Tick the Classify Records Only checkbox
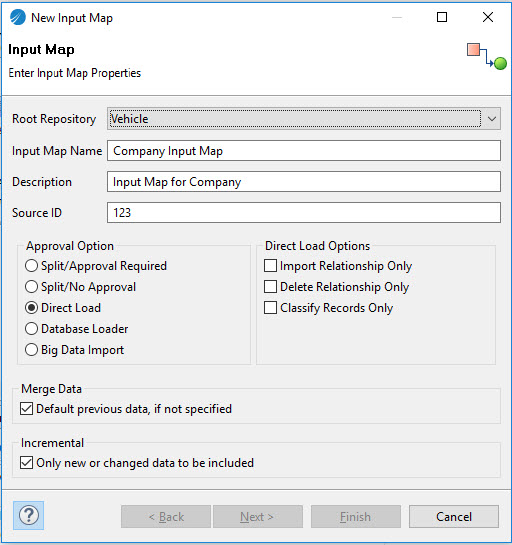Image resolution: width=512 pixels, height=545 pixels. coord(270,308)
